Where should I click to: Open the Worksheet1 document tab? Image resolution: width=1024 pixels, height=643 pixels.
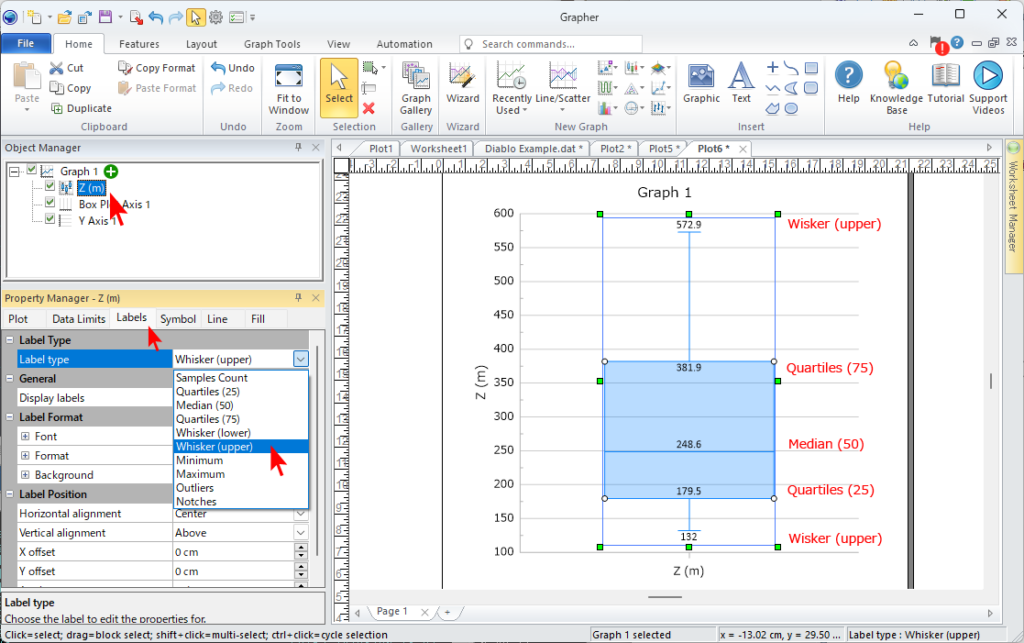(438, 148)
